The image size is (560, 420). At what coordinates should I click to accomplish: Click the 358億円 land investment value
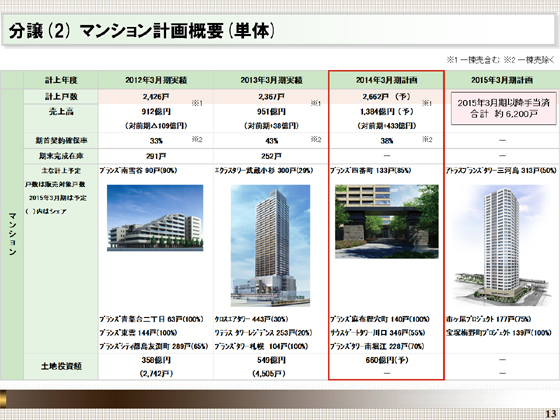pos(156,360)
